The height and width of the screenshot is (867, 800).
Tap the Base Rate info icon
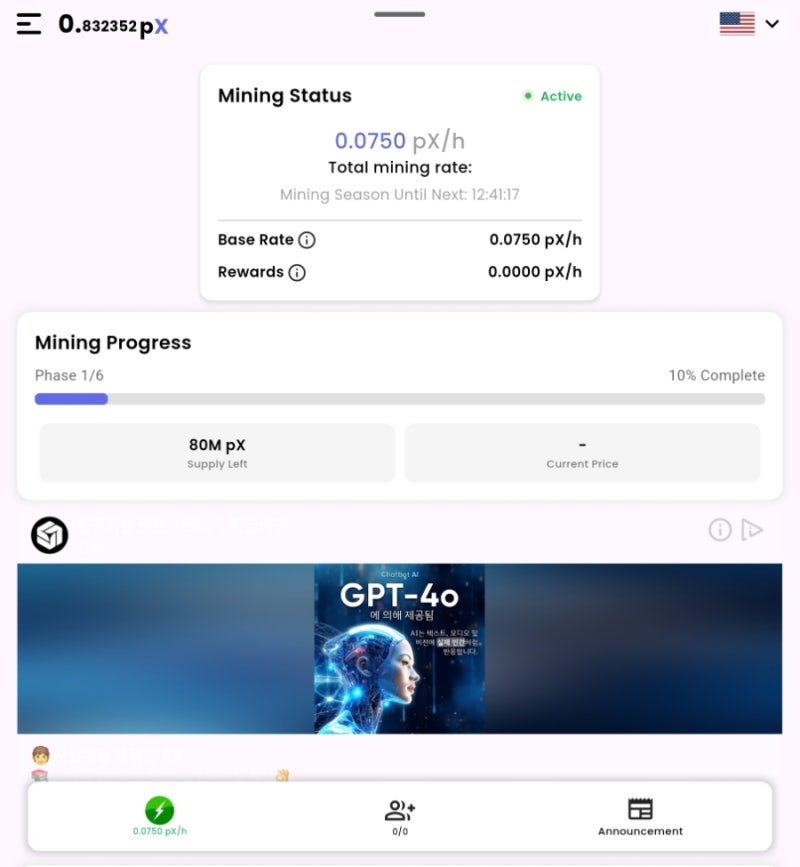[x=307, y=240]
